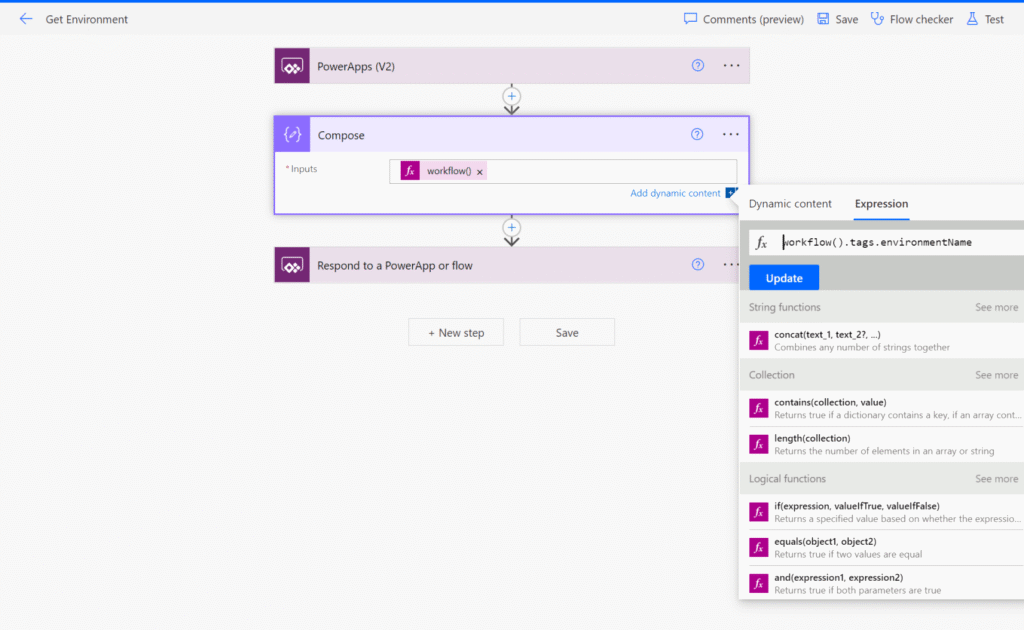The height and width of the screenshot is (630, 1024).
Task: Insert step after PowerApps (V2) trigger
Action: 511,97
